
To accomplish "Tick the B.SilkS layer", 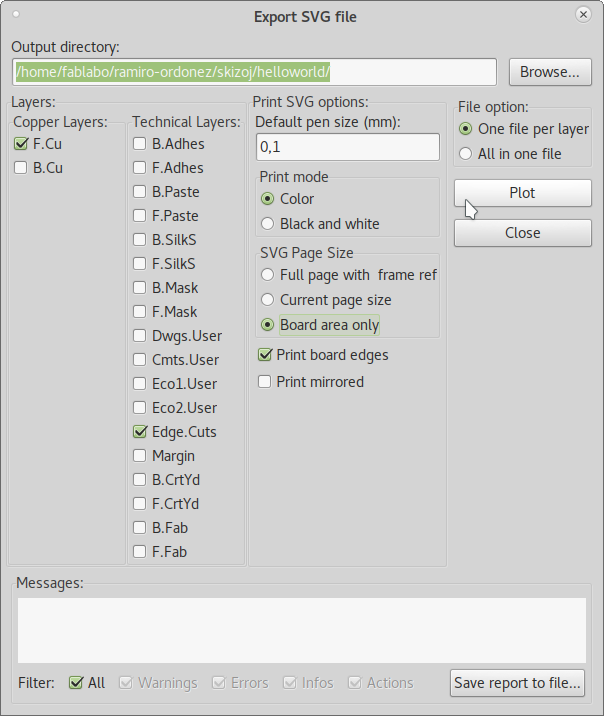I will tap(139, 239).
